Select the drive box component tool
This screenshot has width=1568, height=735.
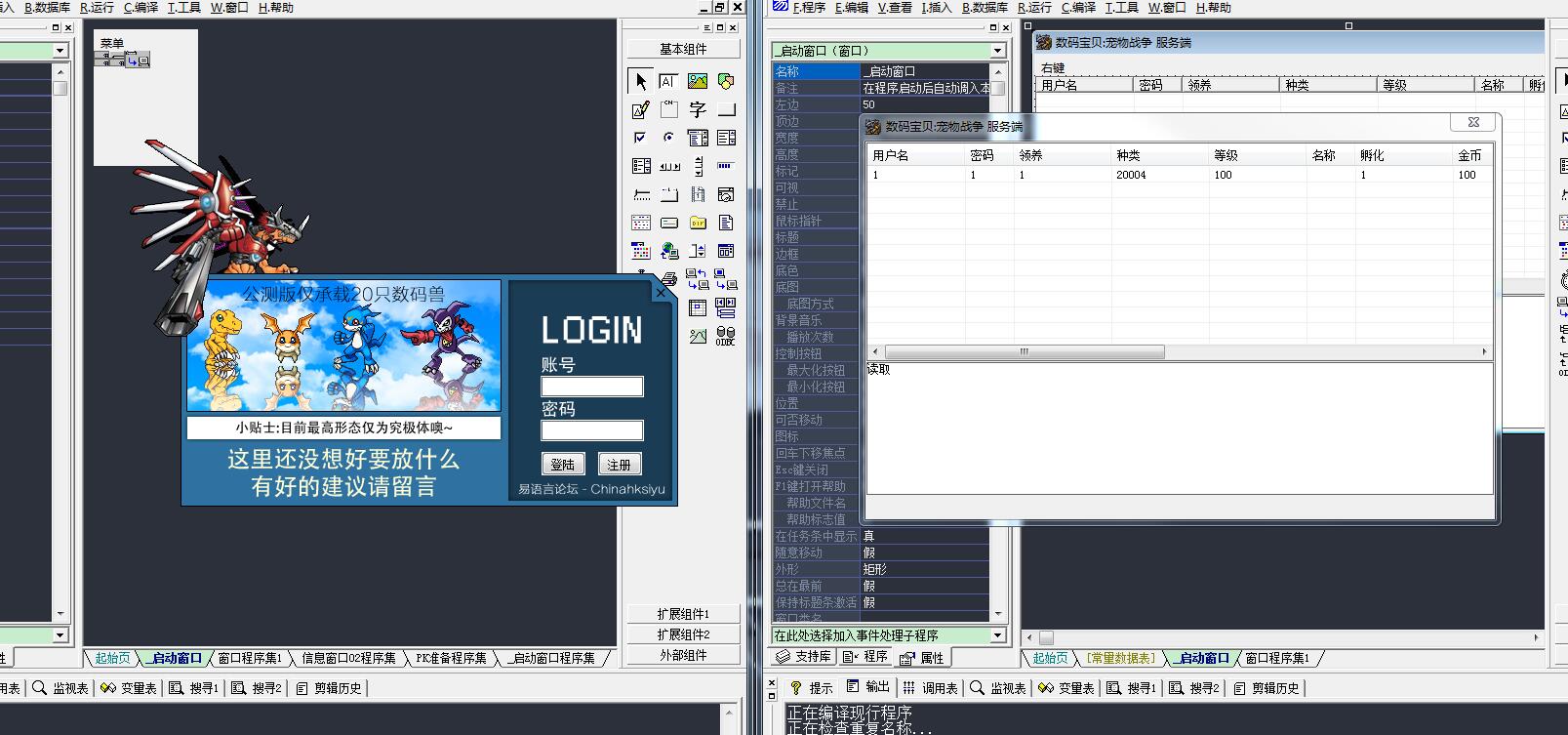coord(668,223)
